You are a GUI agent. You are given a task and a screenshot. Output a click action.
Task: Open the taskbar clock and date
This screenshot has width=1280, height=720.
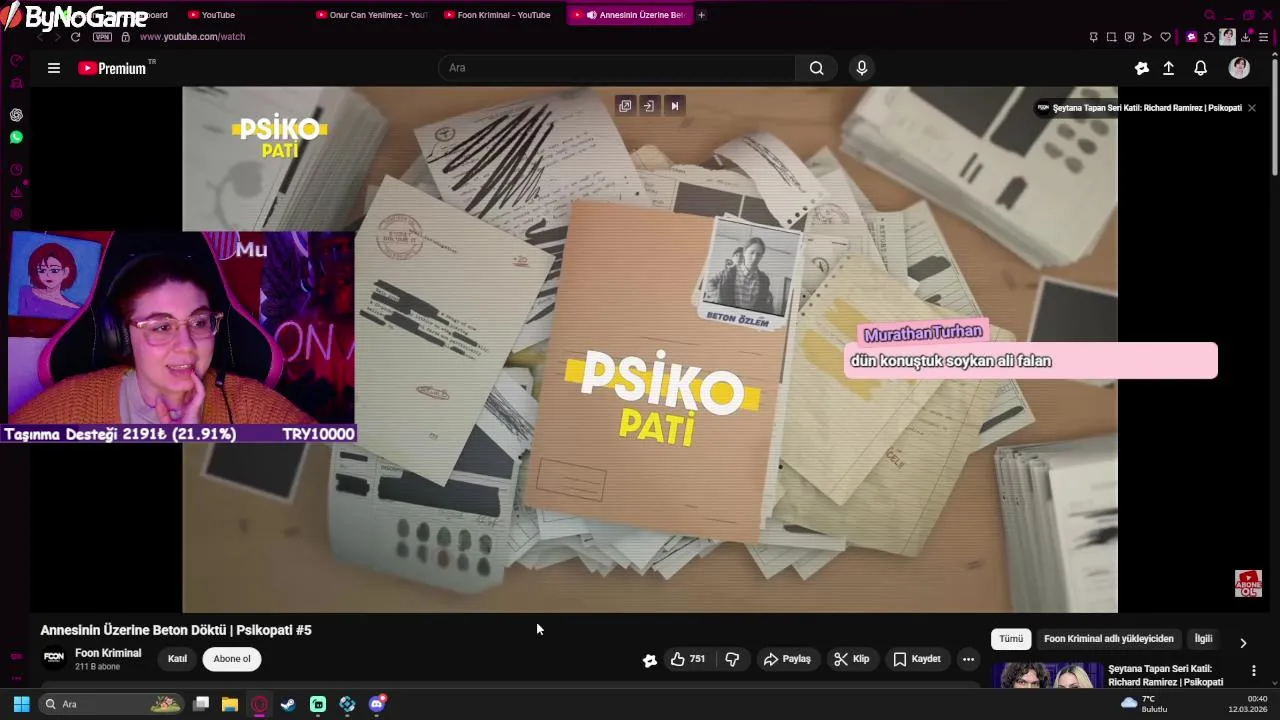point(1248,704)
